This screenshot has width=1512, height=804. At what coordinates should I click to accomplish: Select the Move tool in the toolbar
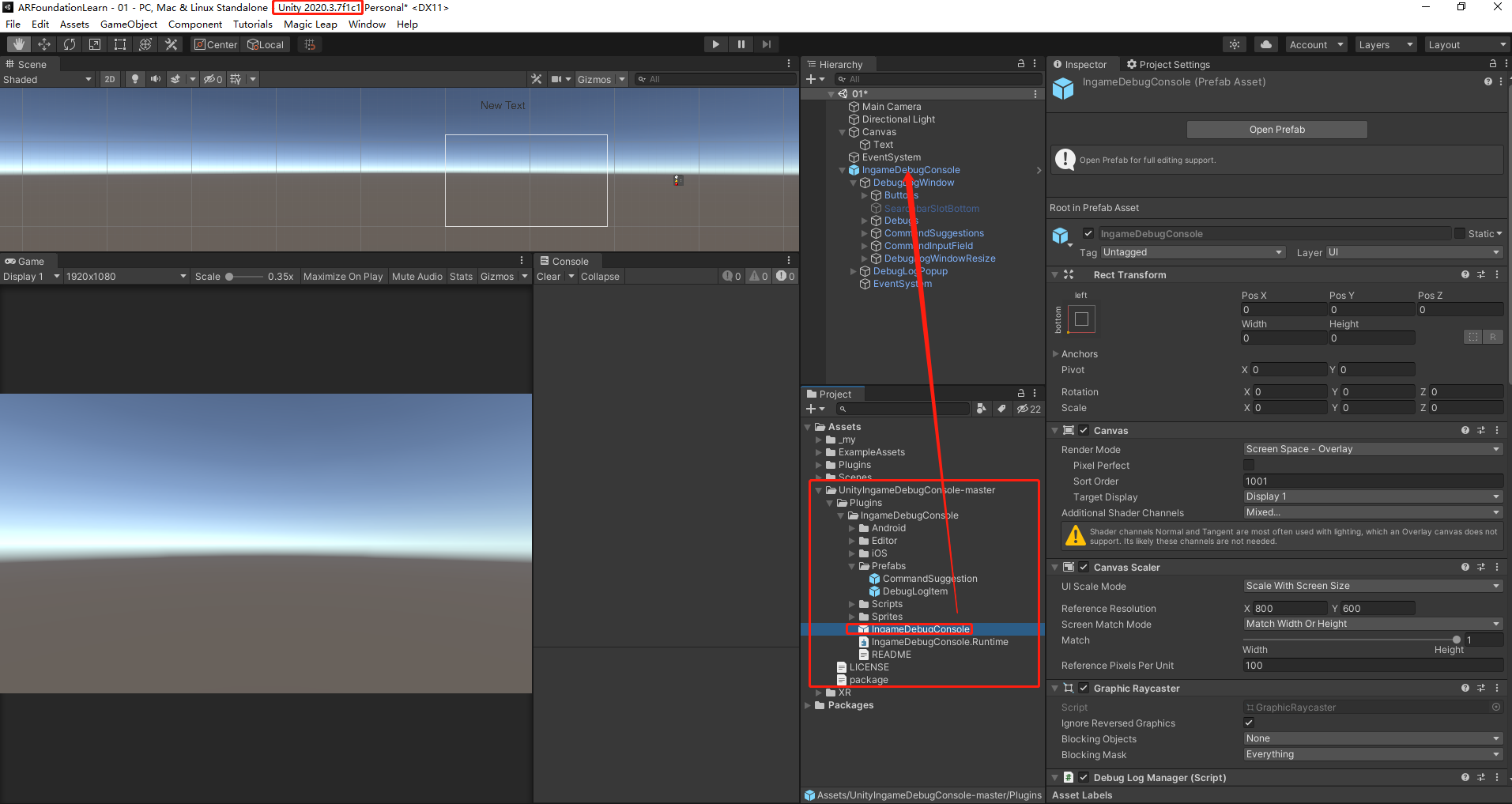(44, 43)
